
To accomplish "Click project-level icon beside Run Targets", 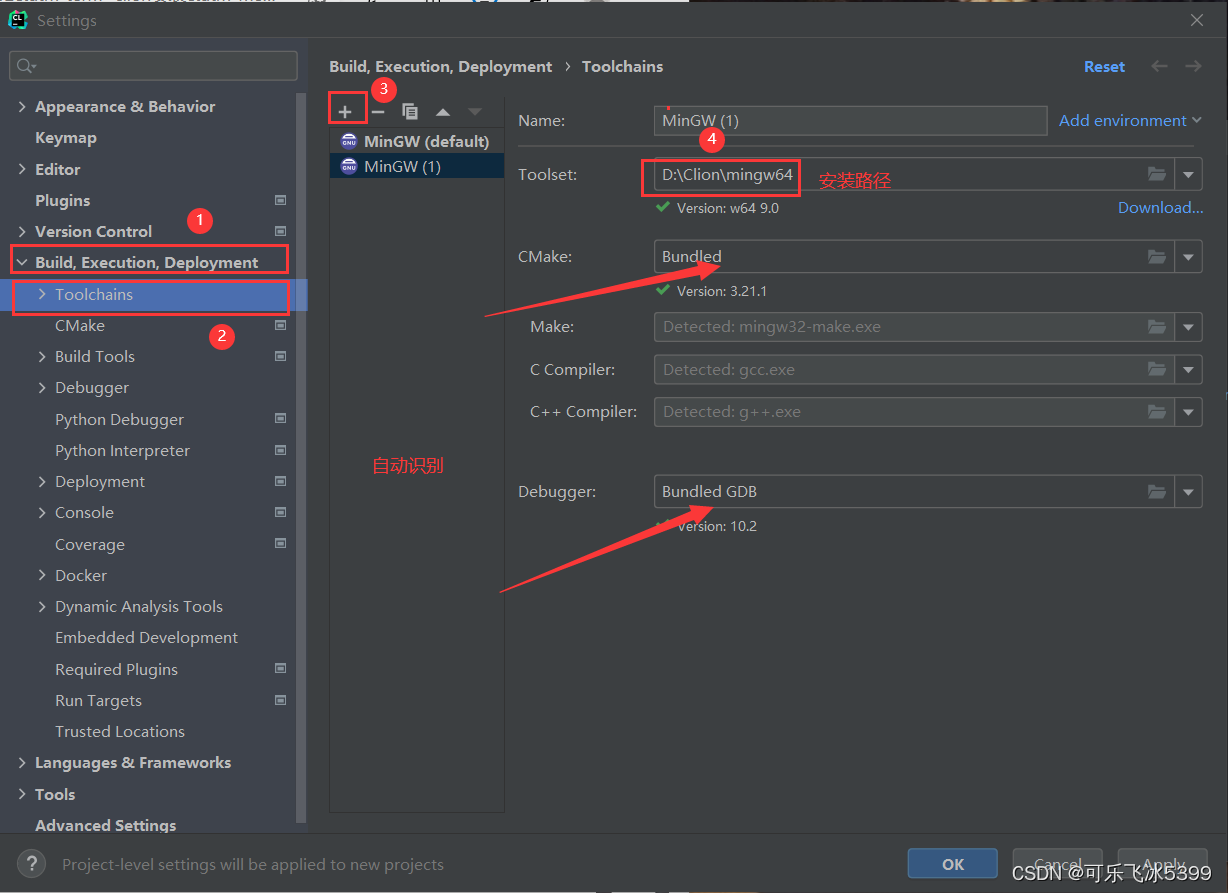I will [280, 700].
